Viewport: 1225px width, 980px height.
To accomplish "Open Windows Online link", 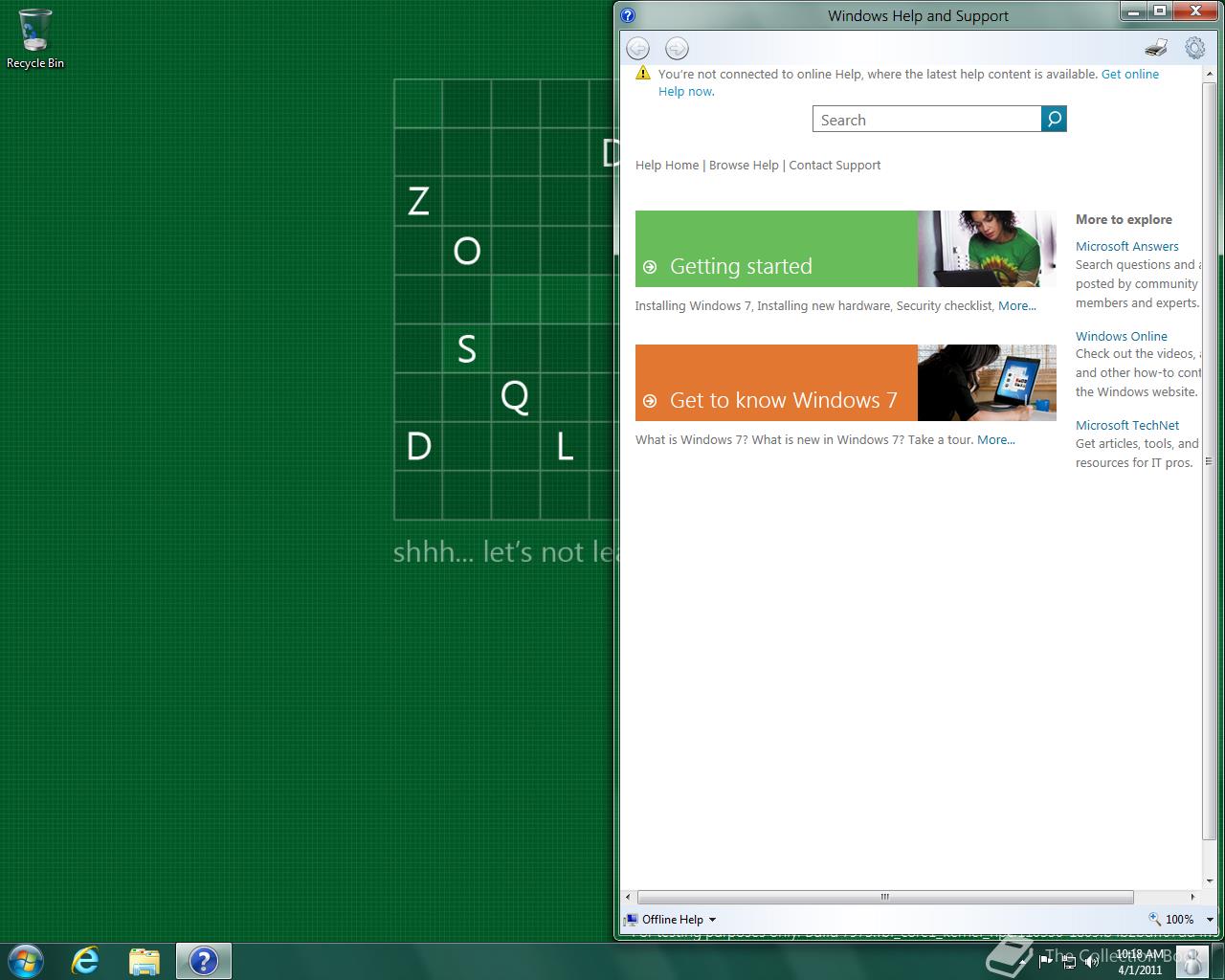I will click(1121, 336).
